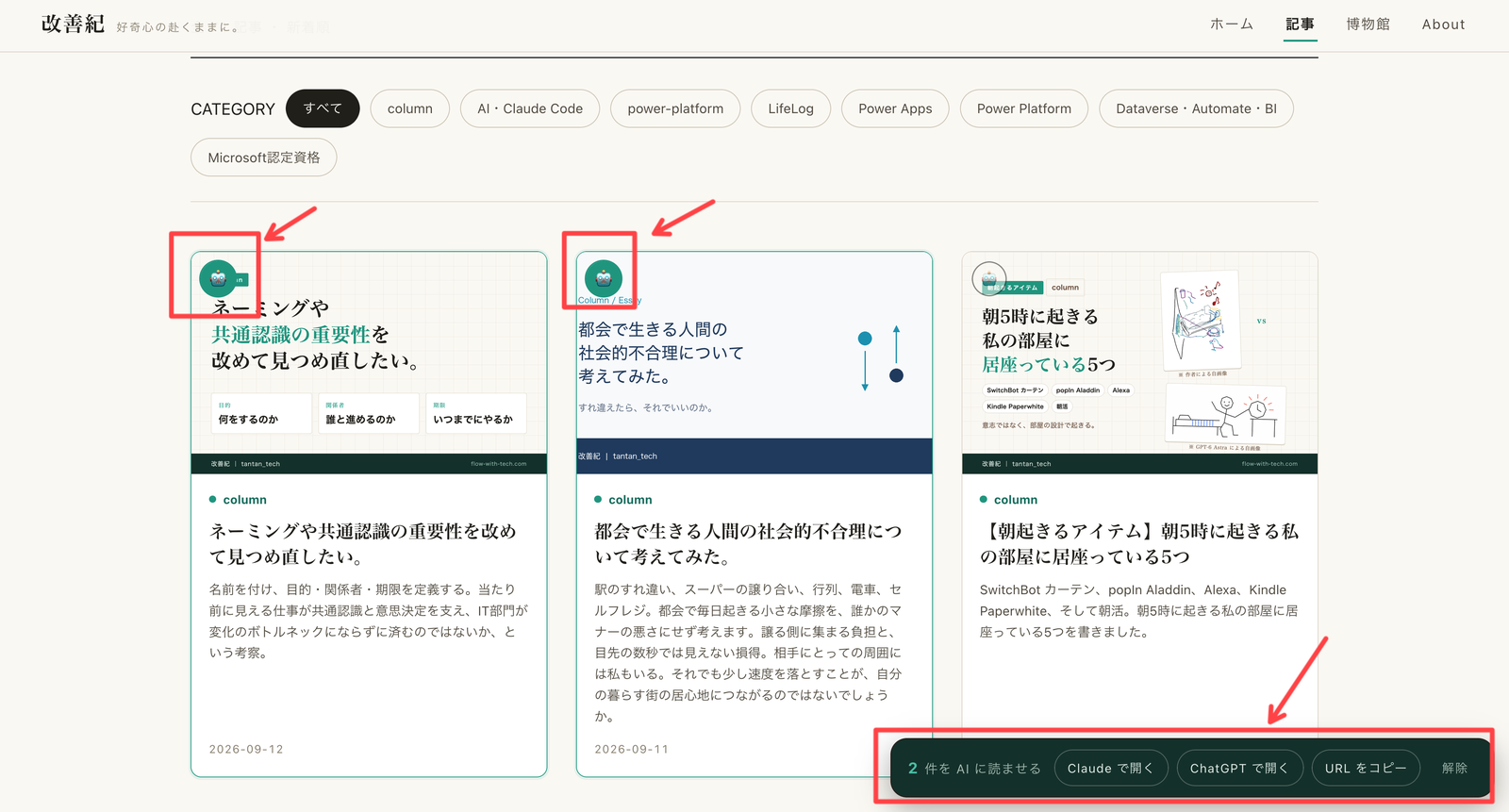Image resolution: width=1509 pixels, height=812 pixels.
Task: Select the power-platform lowercase category chip
Action: coord(675,108)
